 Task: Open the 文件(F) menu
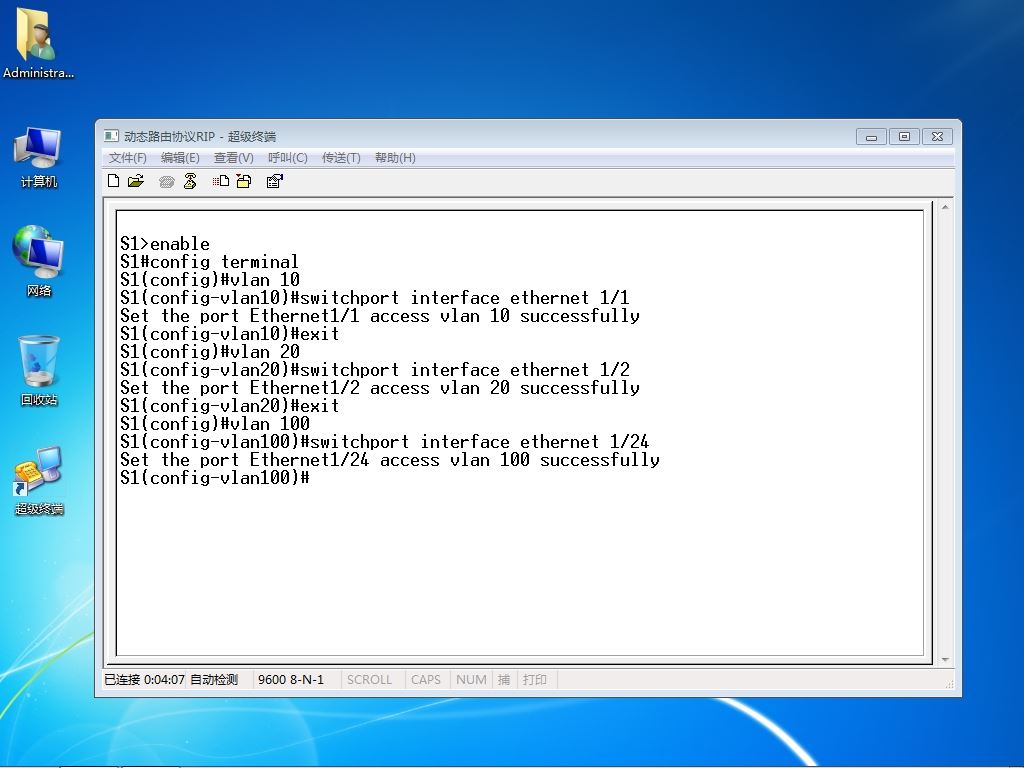pyautogui.click(x=127, y=157)
